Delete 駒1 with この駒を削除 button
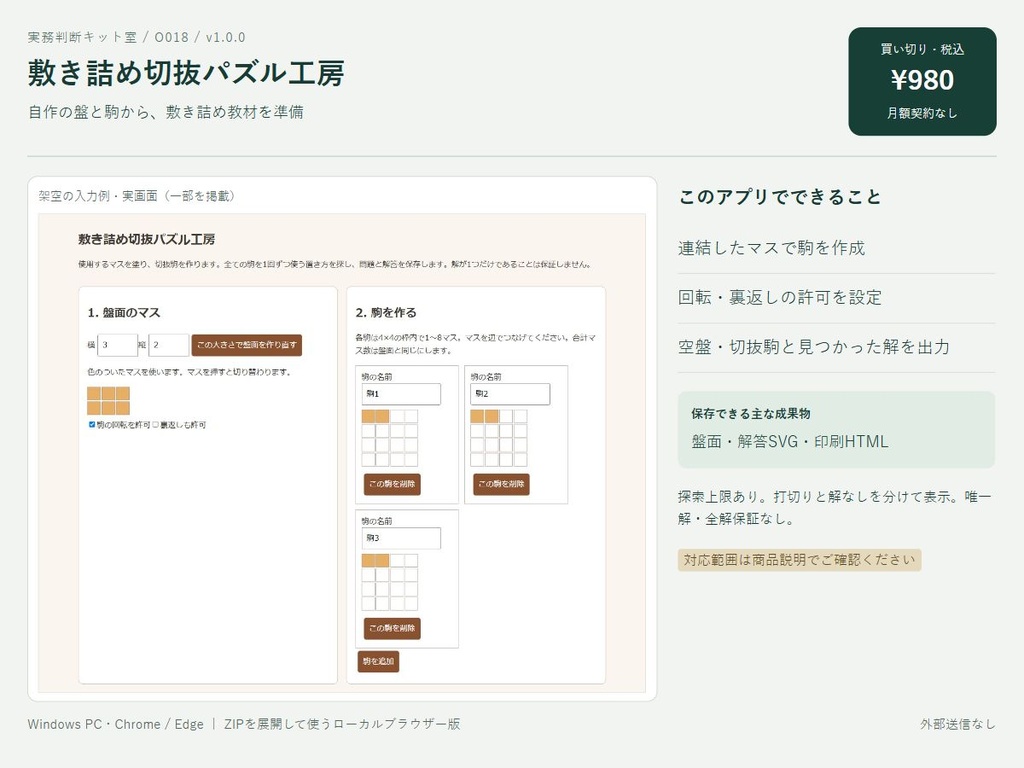The image size is (1024, 768). point(392,485)
